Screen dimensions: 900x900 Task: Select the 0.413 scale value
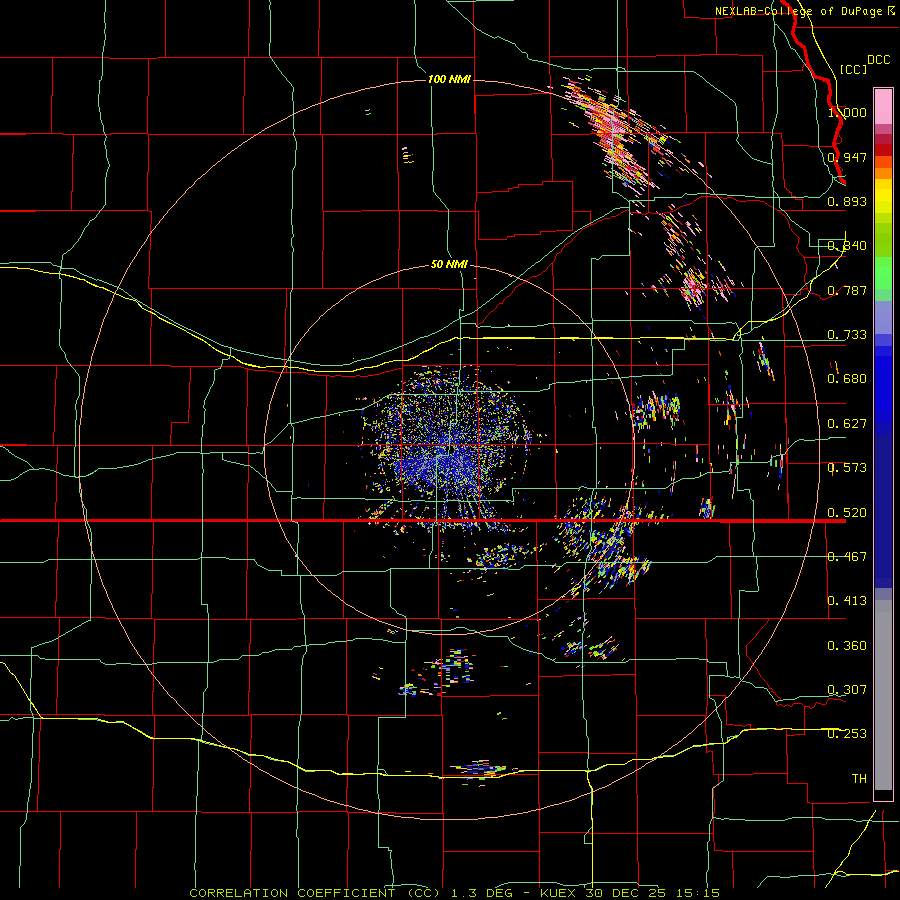point(847,601)
